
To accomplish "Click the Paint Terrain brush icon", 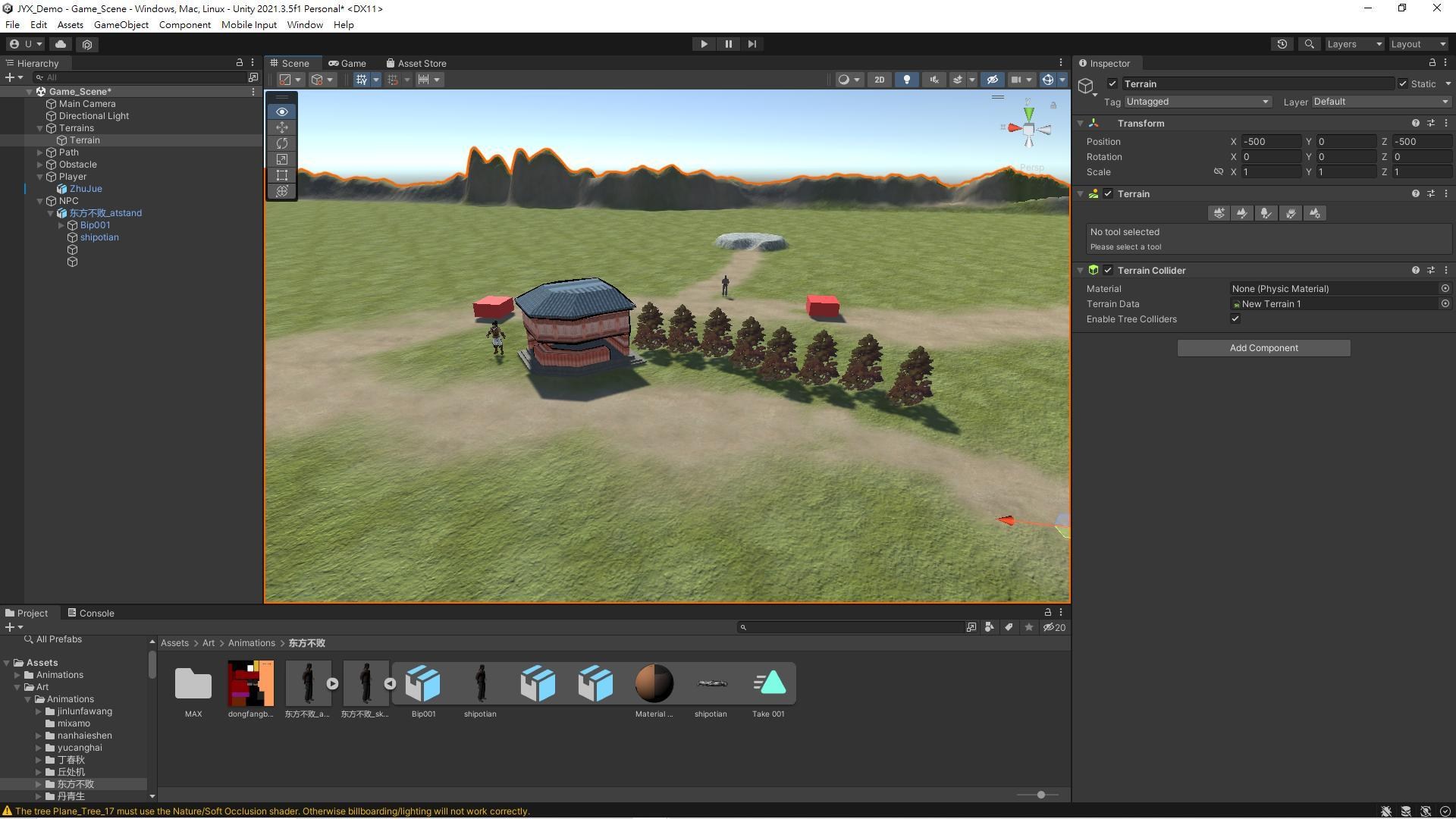I will (x=1242, y=213).
